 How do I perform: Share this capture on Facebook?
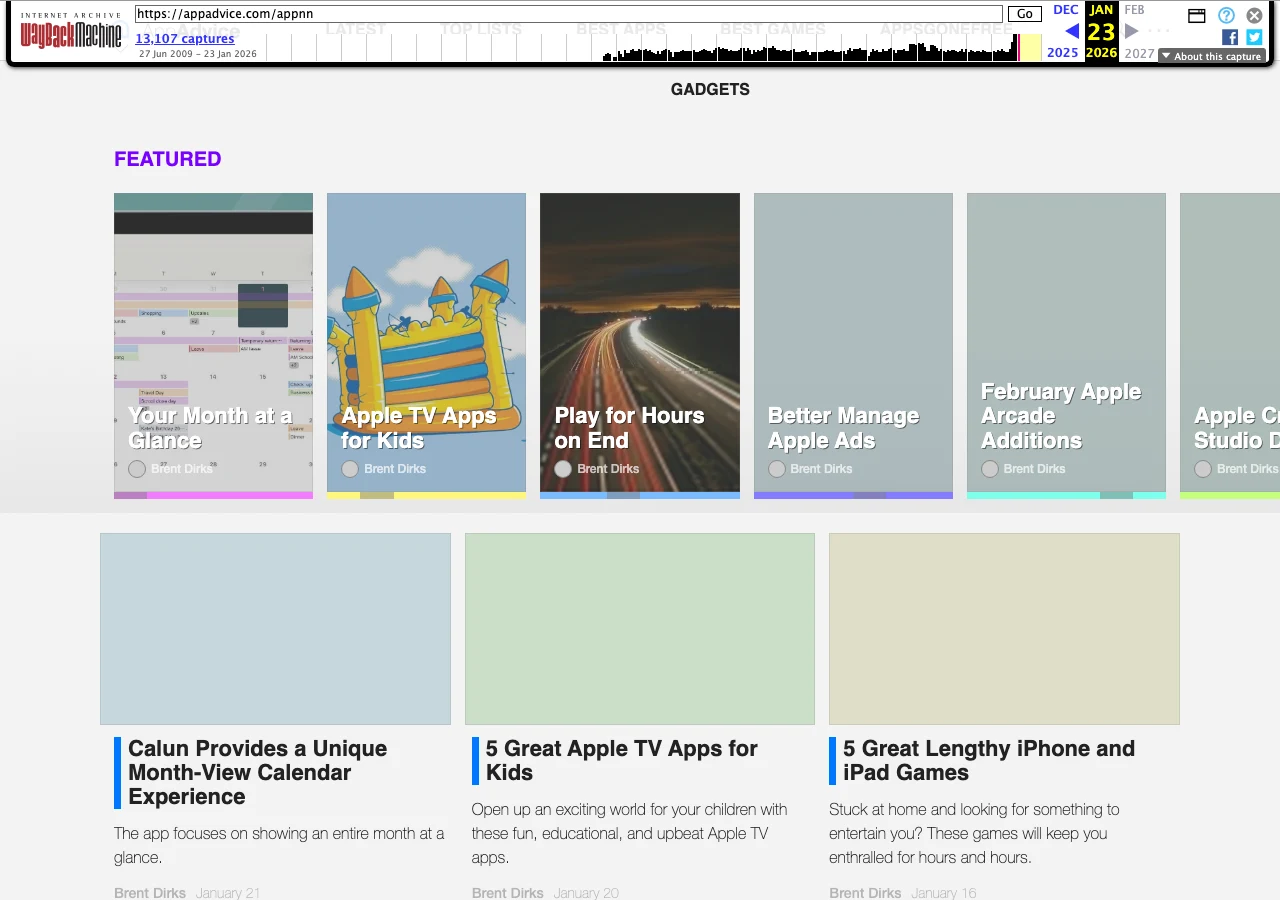tap(1230, 37)
